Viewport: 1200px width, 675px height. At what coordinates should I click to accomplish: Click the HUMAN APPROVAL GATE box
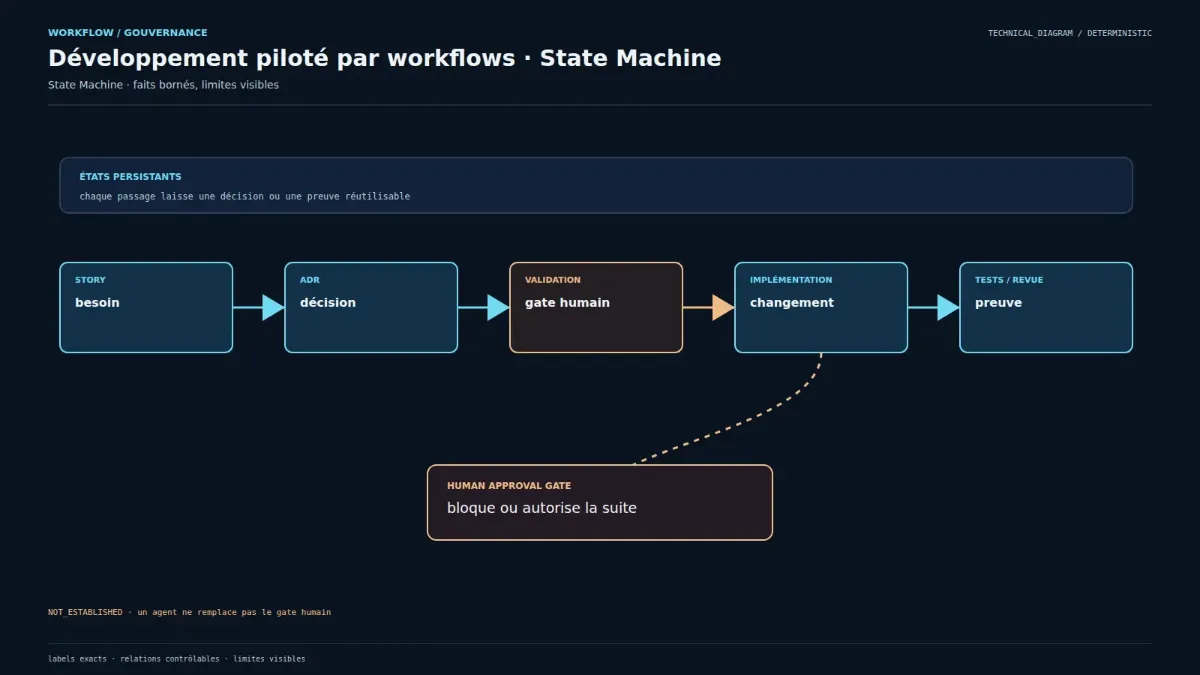pos(600,502)
